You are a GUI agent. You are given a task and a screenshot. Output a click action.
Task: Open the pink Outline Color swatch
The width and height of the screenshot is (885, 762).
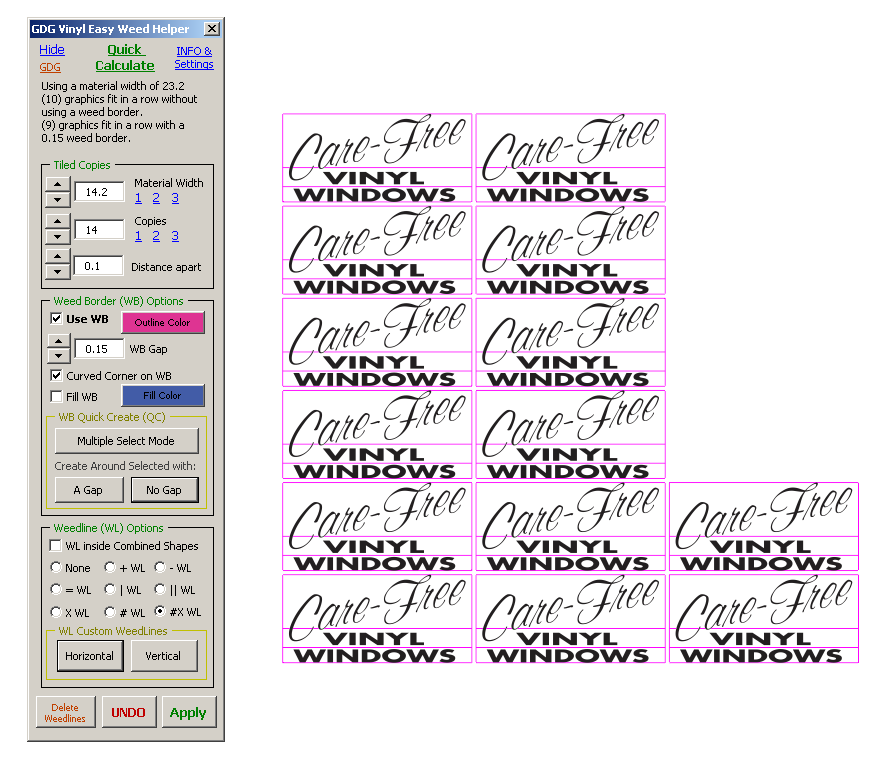click(x=163, y=322)
